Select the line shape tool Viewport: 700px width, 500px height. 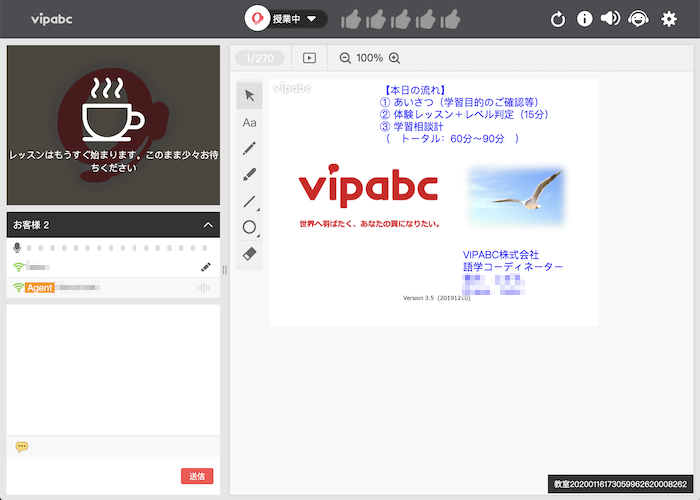(250, 202)
